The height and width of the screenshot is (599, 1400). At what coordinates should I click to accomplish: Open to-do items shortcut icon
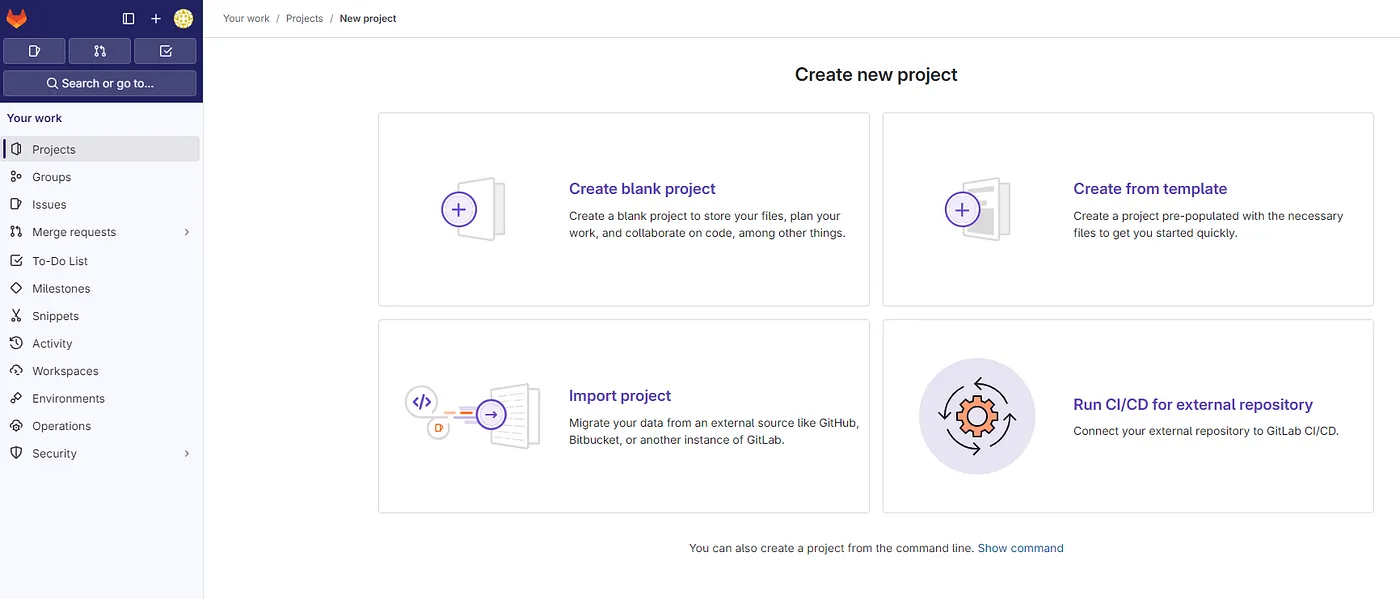165,51
